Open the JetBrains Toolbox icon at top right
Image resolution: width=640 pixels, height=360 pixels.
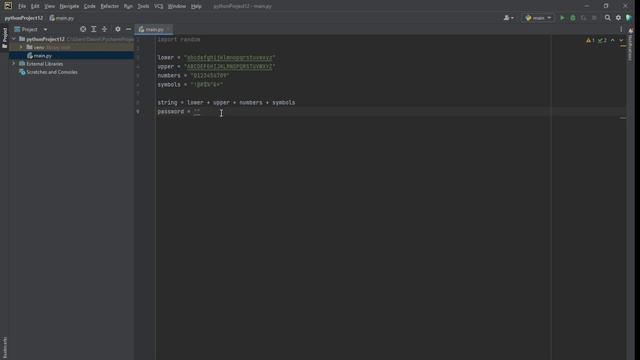[629, 18]
